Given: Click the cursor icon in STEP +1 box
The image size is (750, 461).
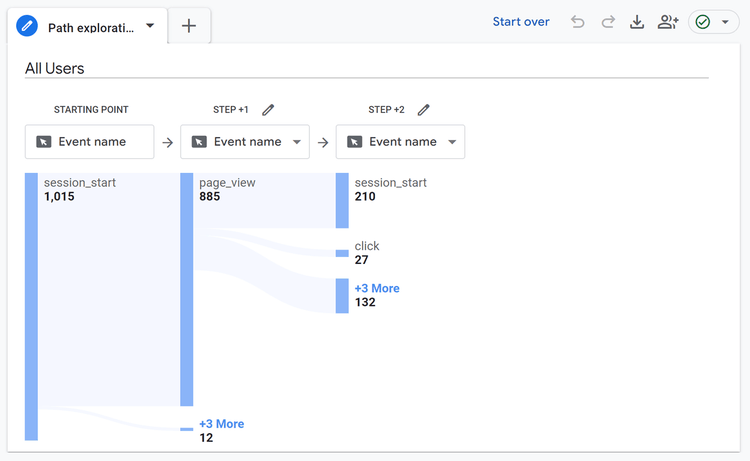Looking at the screenshot, I should 199,142.
